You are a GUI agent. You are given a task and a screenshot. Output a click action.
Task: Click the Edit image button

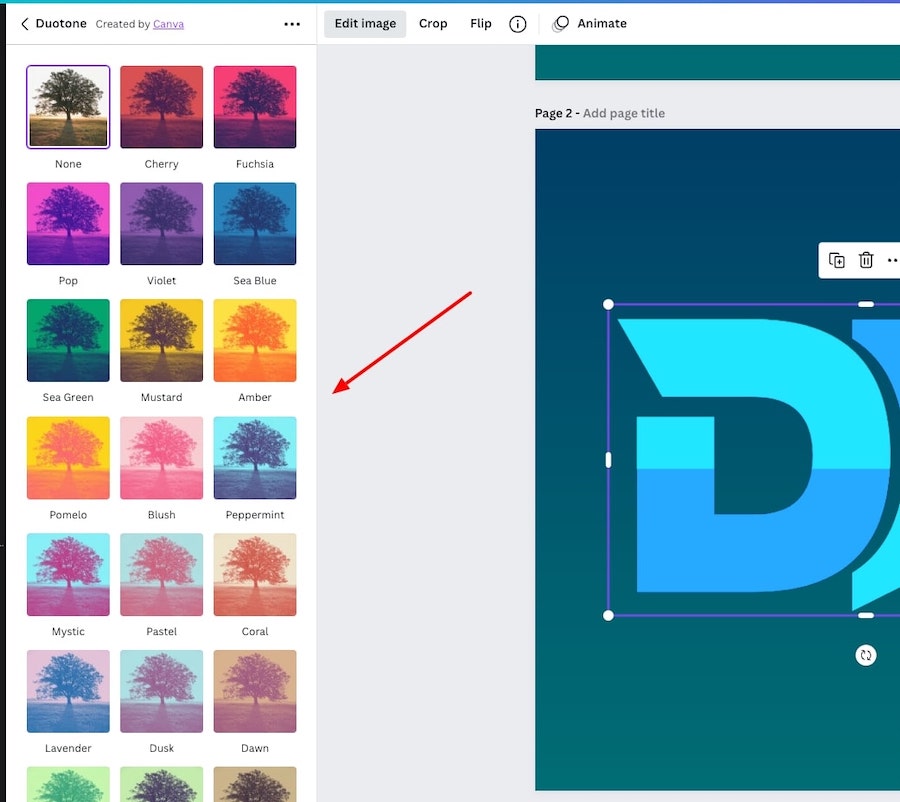click(x=365, y=24)
